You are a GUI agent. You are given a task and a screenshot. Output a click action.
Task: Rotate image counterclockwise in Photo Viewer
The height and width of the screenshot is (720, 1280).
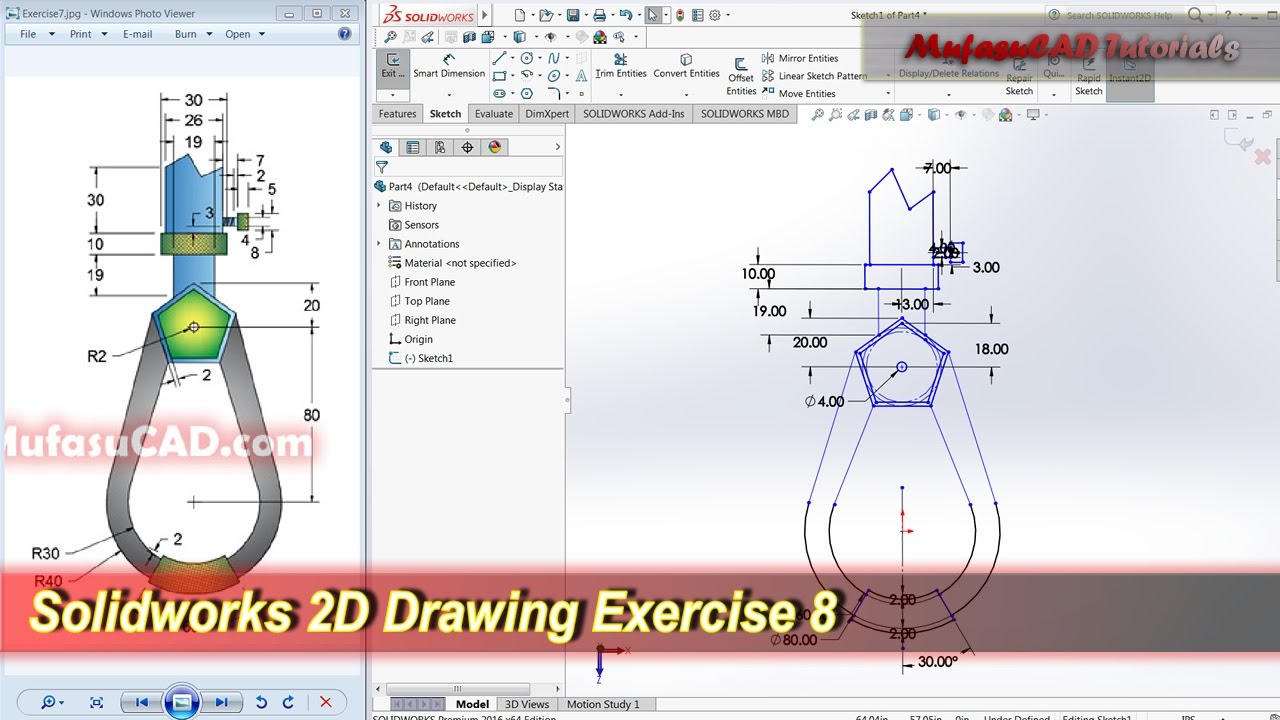[262, 702]
